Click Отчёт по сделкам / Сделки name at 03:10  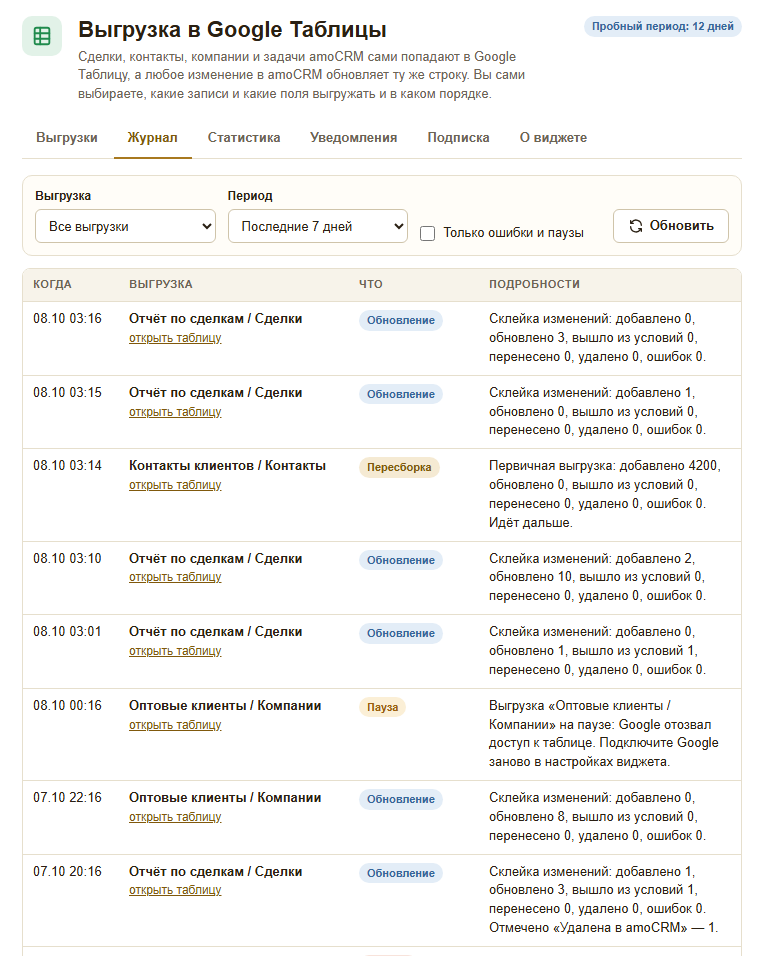215,558
